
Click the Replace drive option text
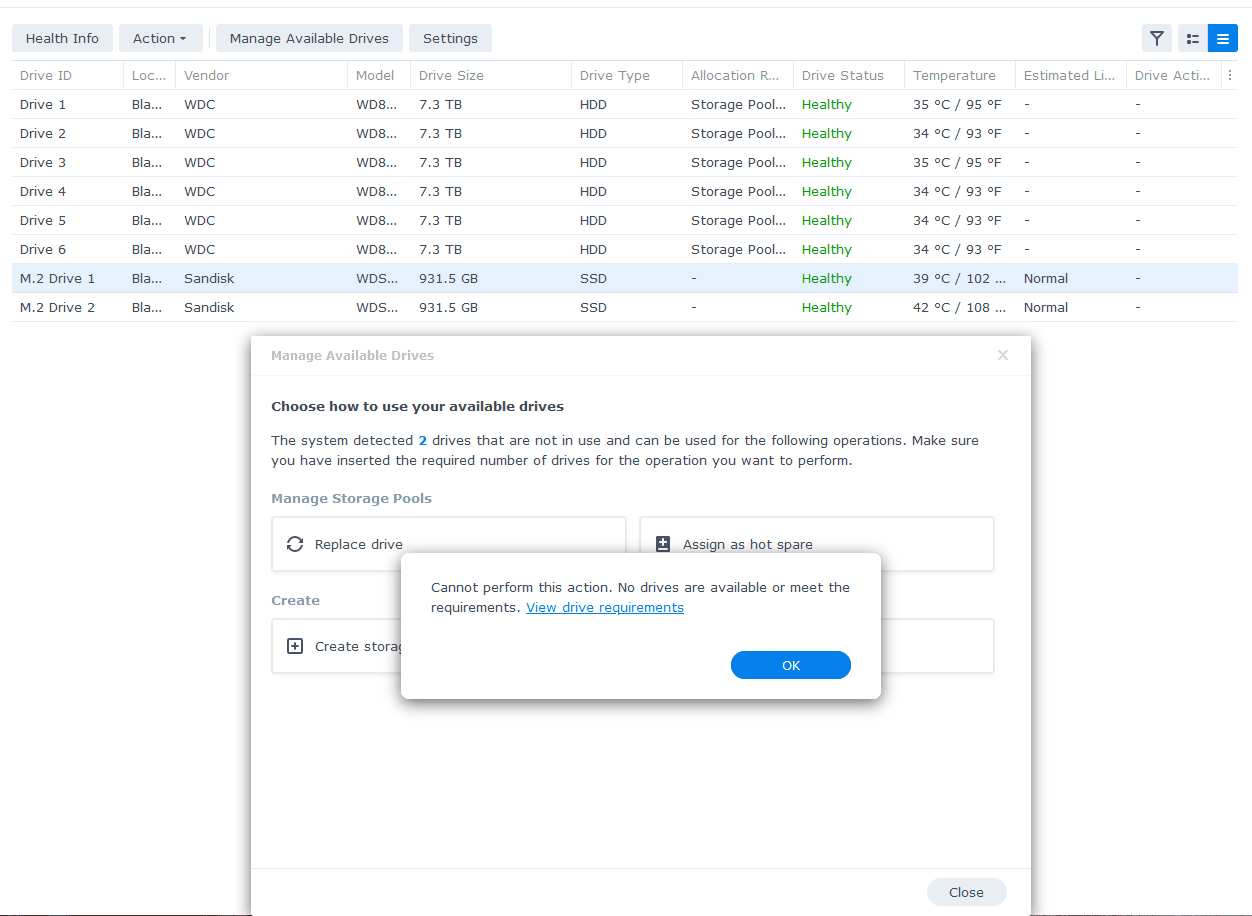(358, 545)
